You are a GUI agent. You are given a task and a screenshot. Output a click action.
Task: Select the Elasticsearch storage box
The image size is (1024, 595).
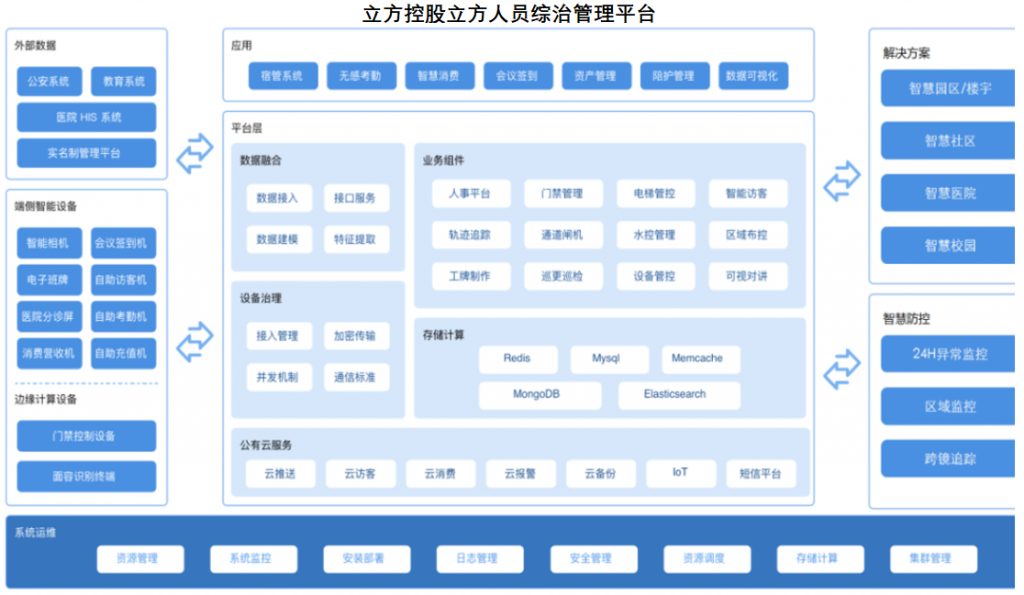tap(675, 394)
